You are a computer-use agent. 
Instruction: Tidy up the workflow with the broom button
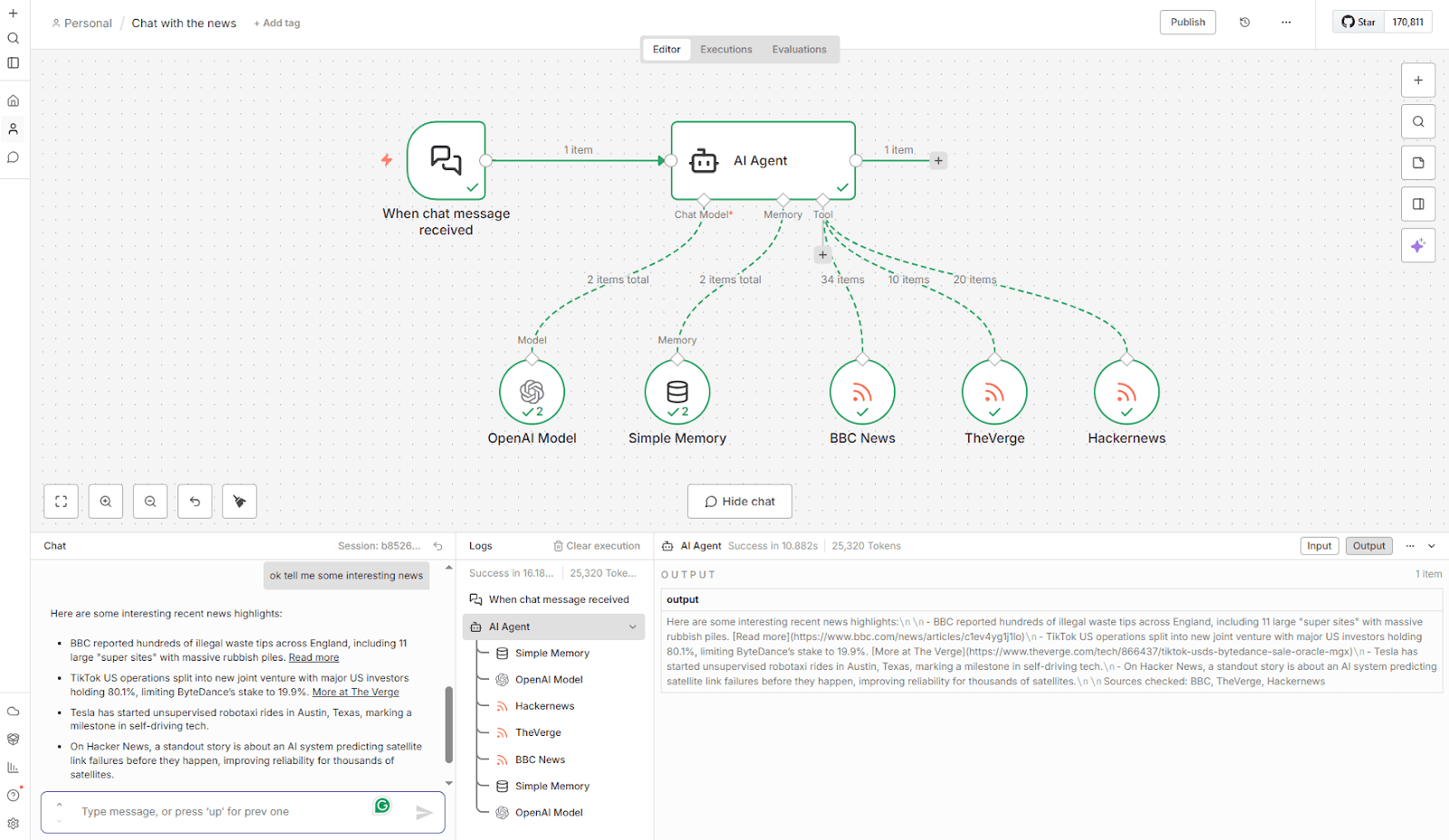click(240, 501)
